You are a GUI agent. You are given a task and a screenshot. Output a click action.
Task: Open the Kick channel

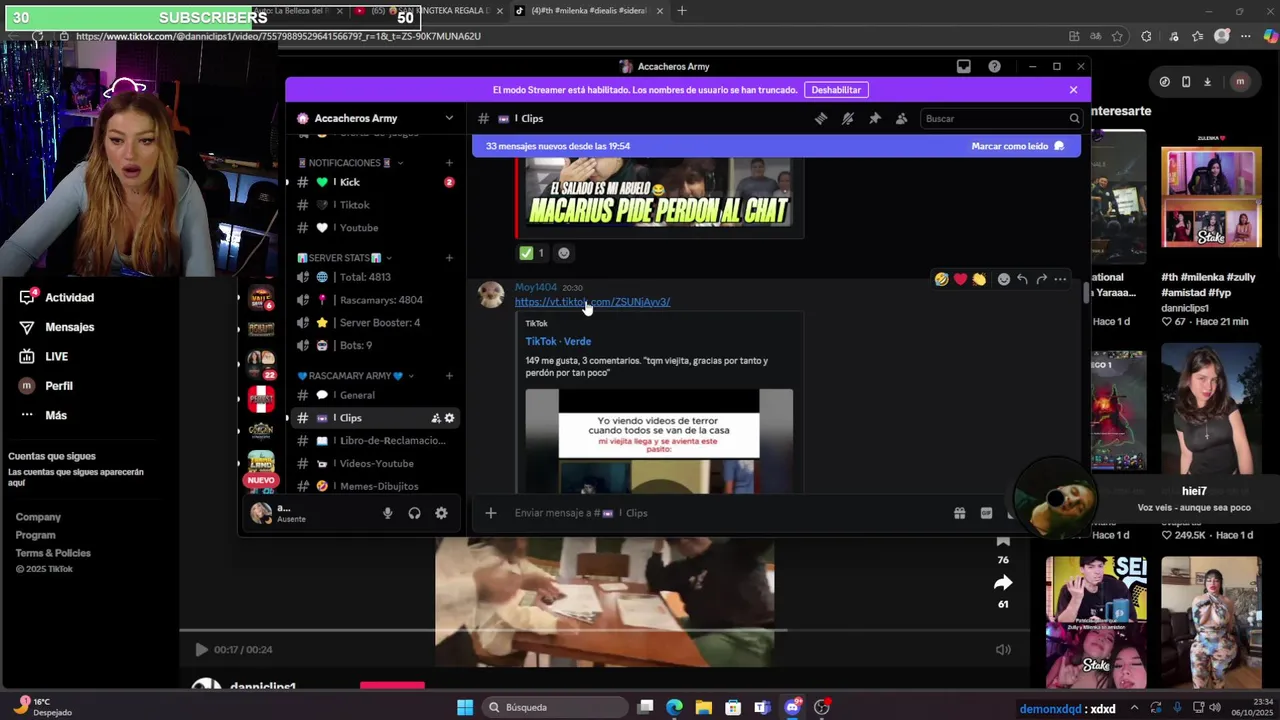375,182
